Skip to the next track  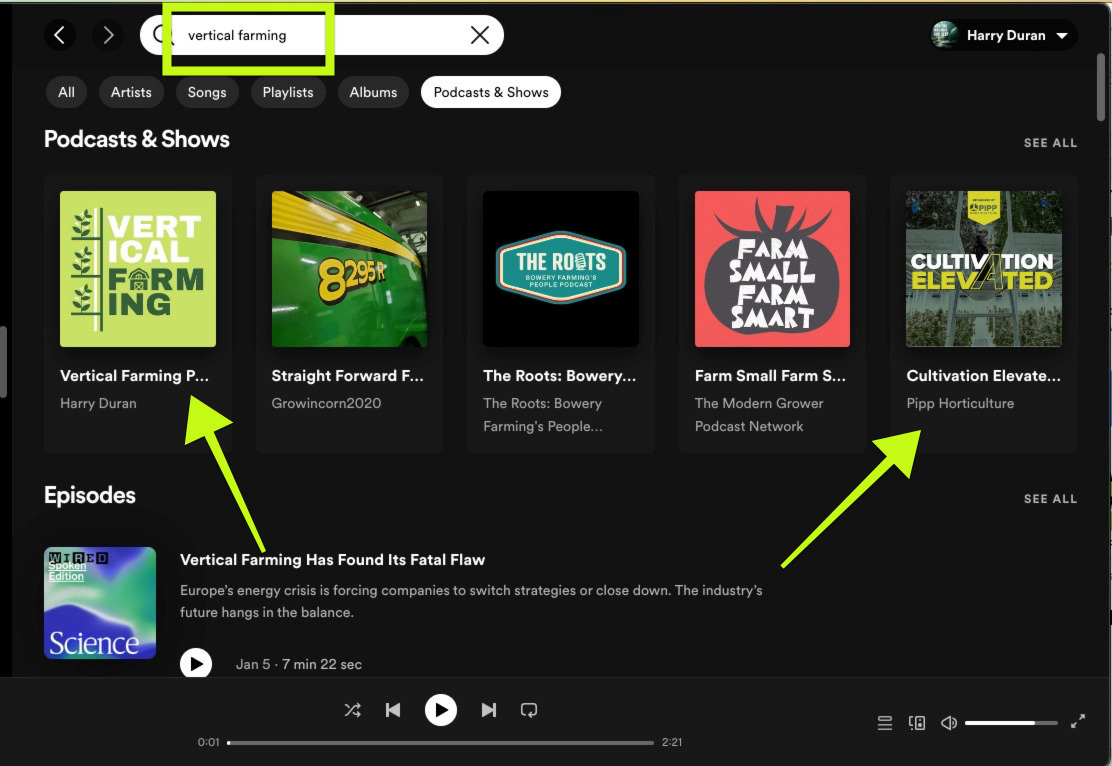[x=489, y=710]
